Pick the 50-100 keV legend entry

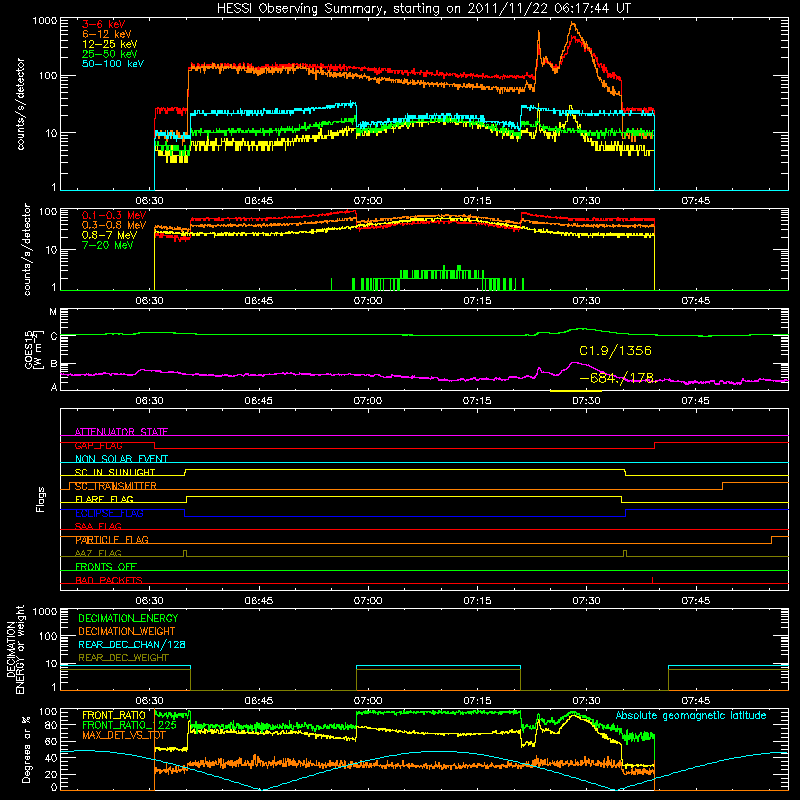coord(113,64)
